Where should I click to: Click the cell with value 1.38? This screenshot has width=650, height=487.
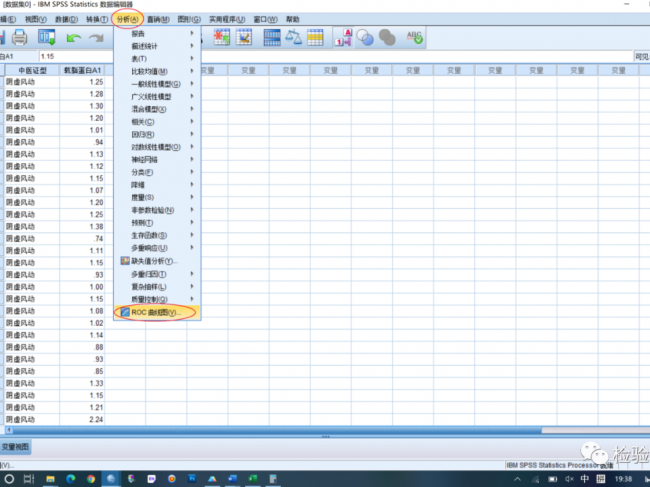pyautogui.click(x=82, y=226)
